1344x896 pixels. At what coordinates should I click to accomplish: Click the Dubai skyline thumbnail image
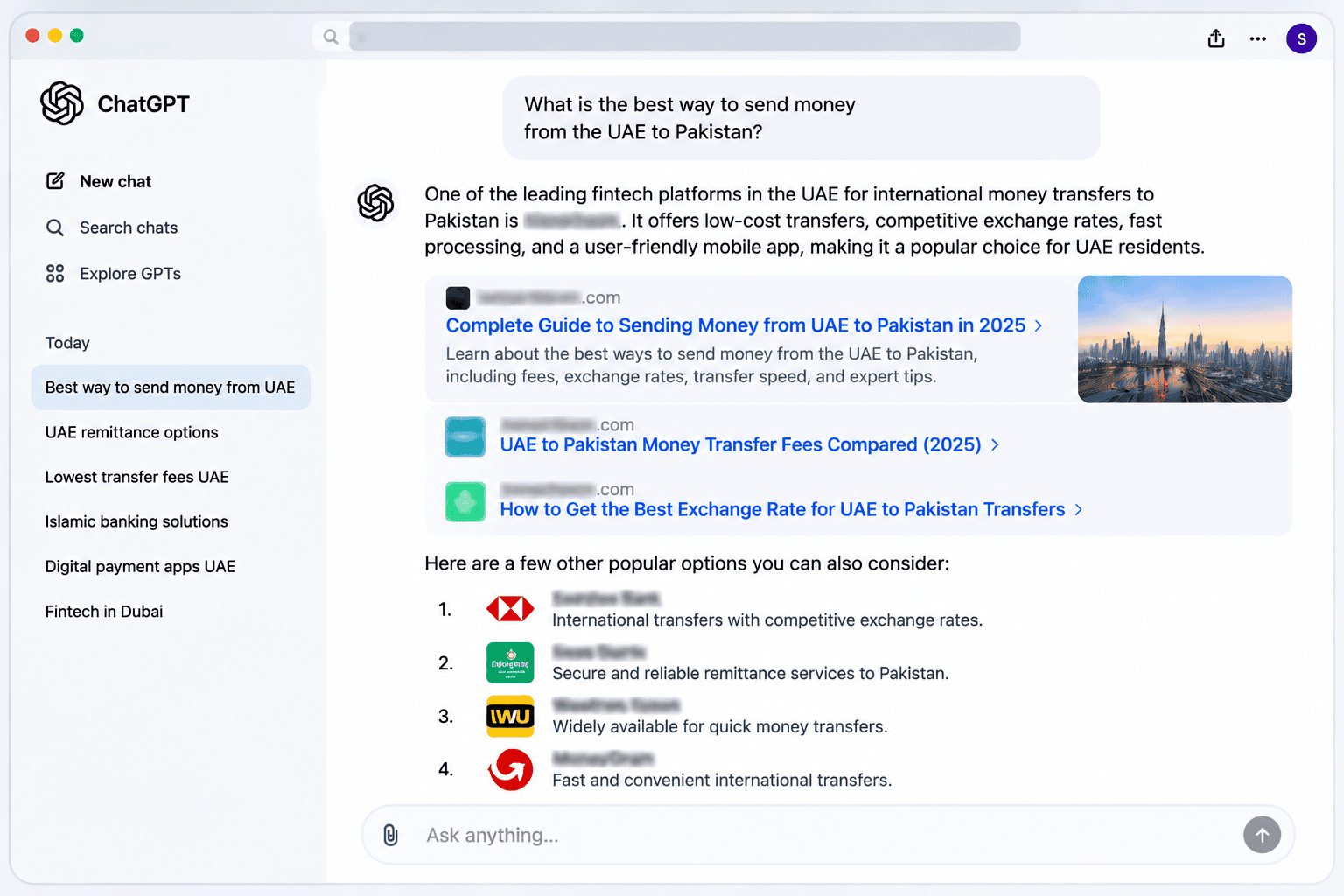[1185, 339]
